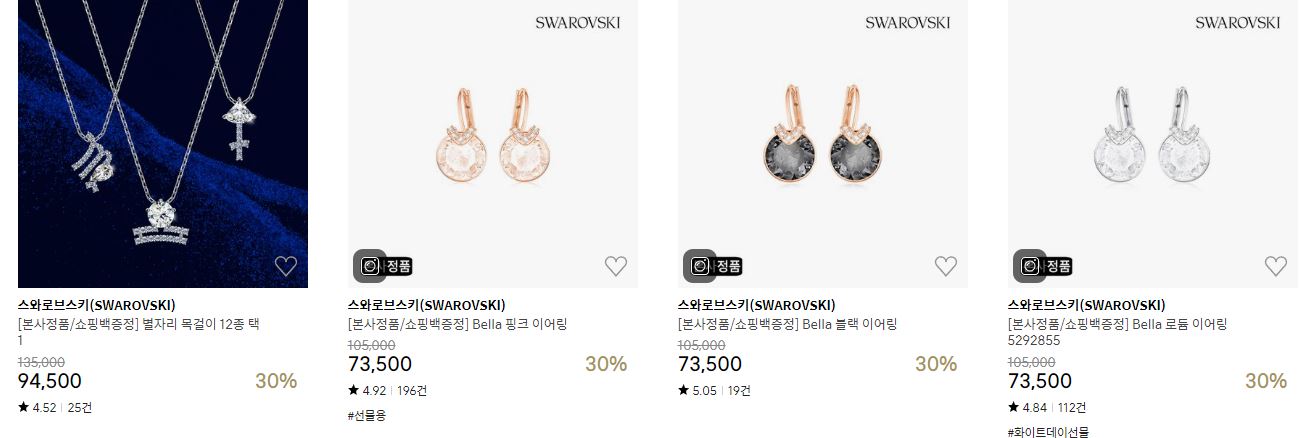
Task: Toggle wishlist heart on constellation necklace
Action: 286,266
